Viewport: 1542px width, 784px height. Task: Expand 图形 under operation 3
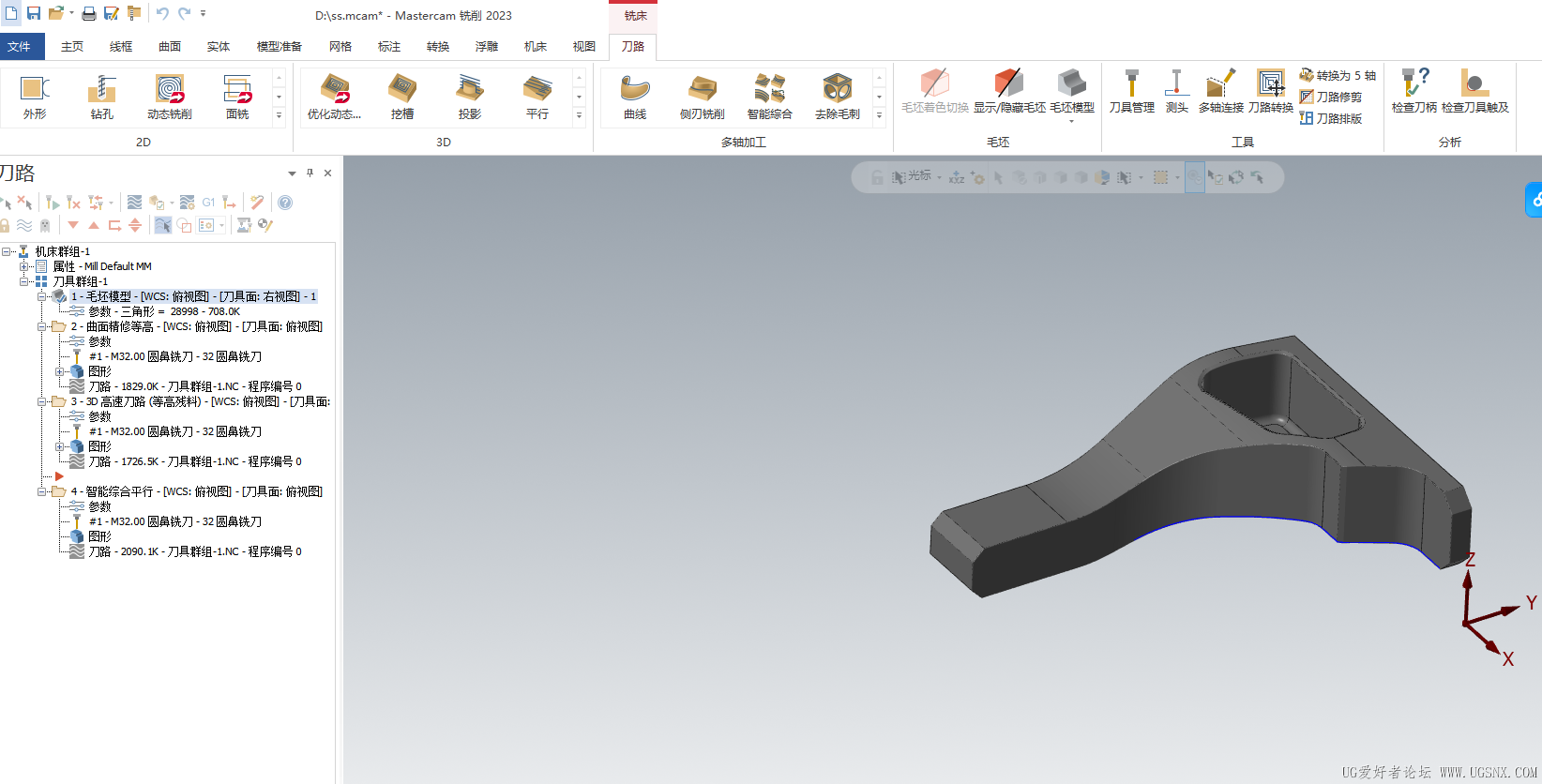point(59,446)
